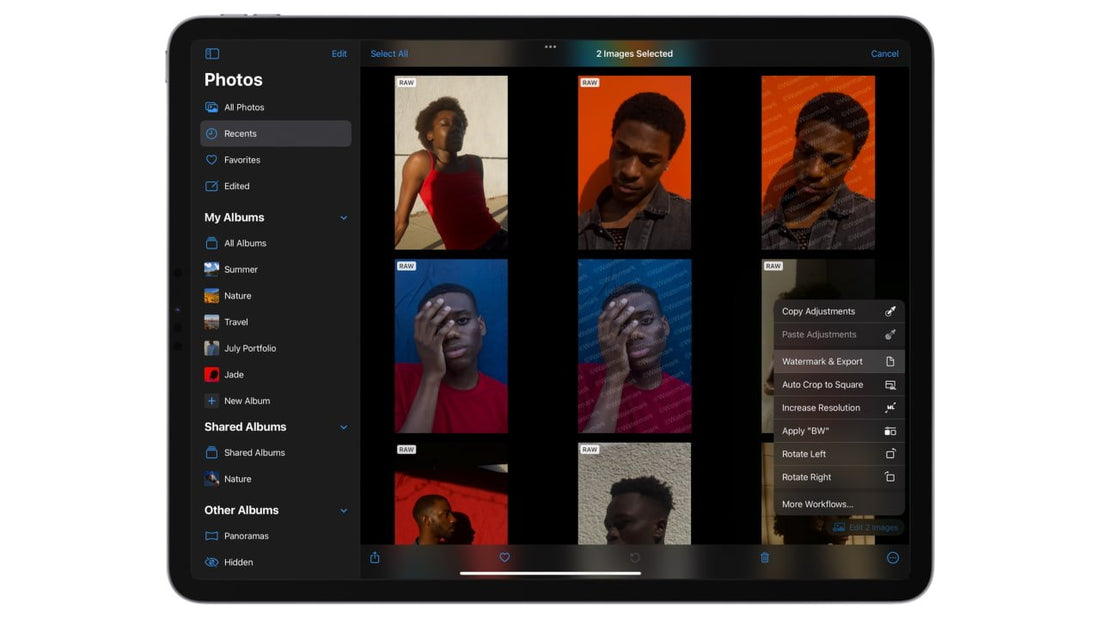Select Auto Crop to Square
The height and width of the screenshot is (619, 1100).
click(838, 385)
